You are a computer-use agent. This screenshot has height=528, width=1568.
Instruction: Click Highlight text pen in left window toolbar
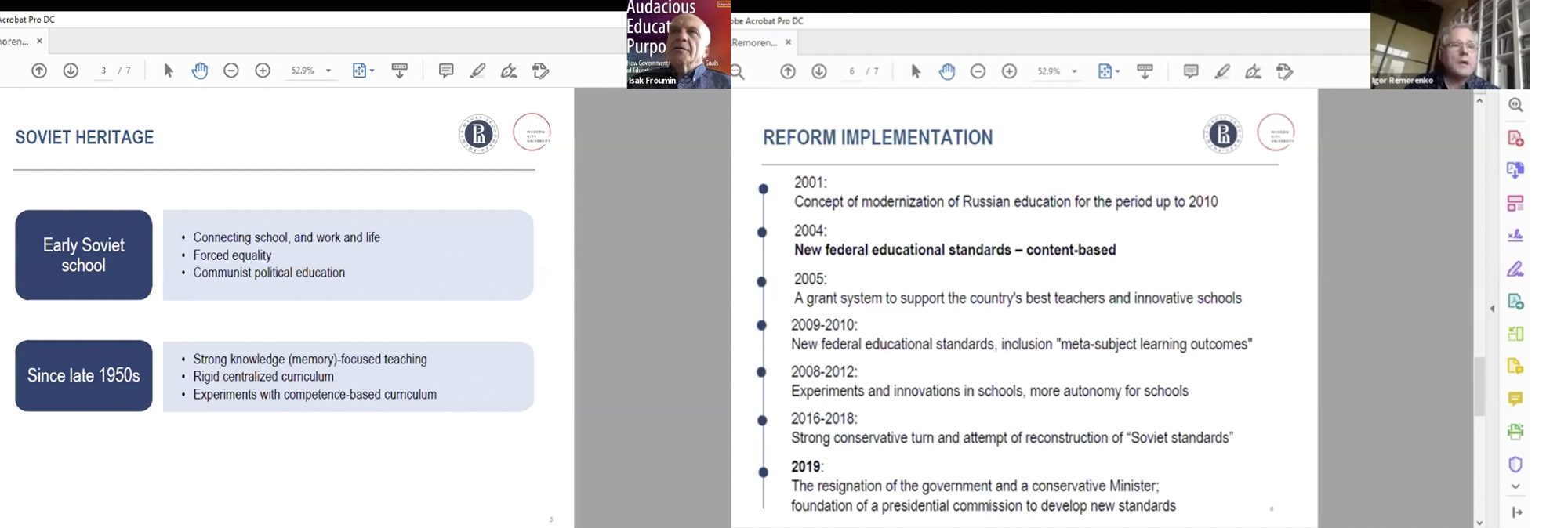[x=477, y=71]
